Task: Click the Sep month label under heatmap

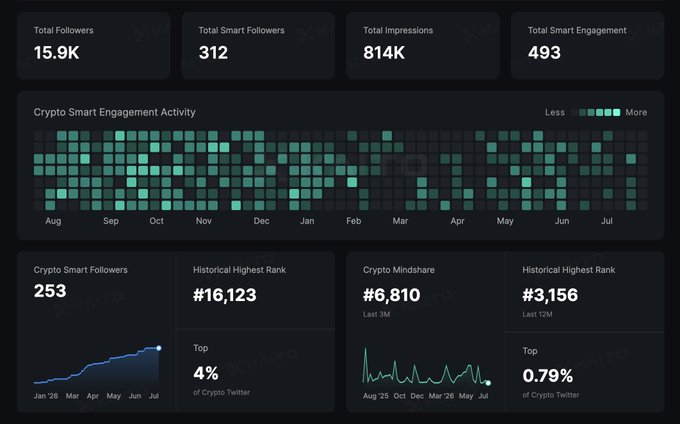Action: [111, 221]
